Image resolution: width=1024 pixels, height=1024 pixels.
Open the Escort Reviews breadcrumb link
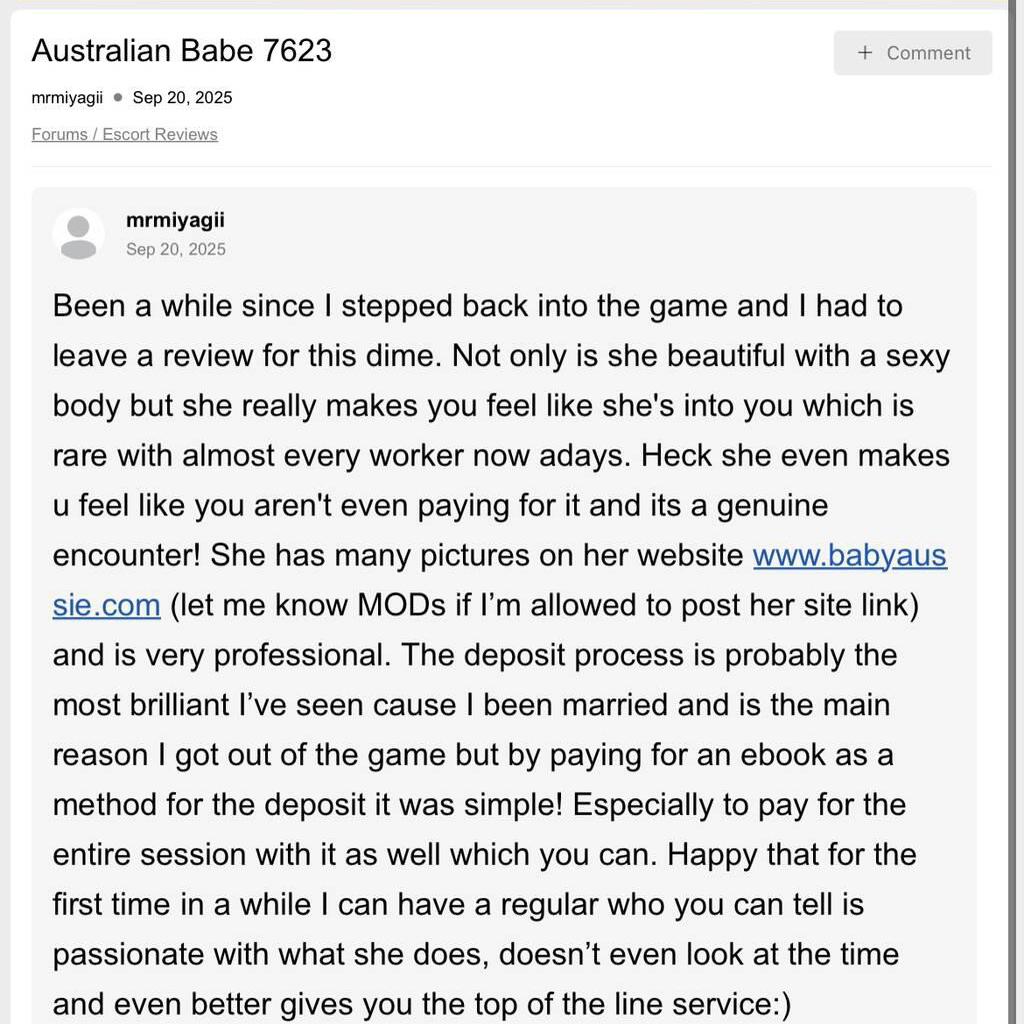(x=160, y=134)
